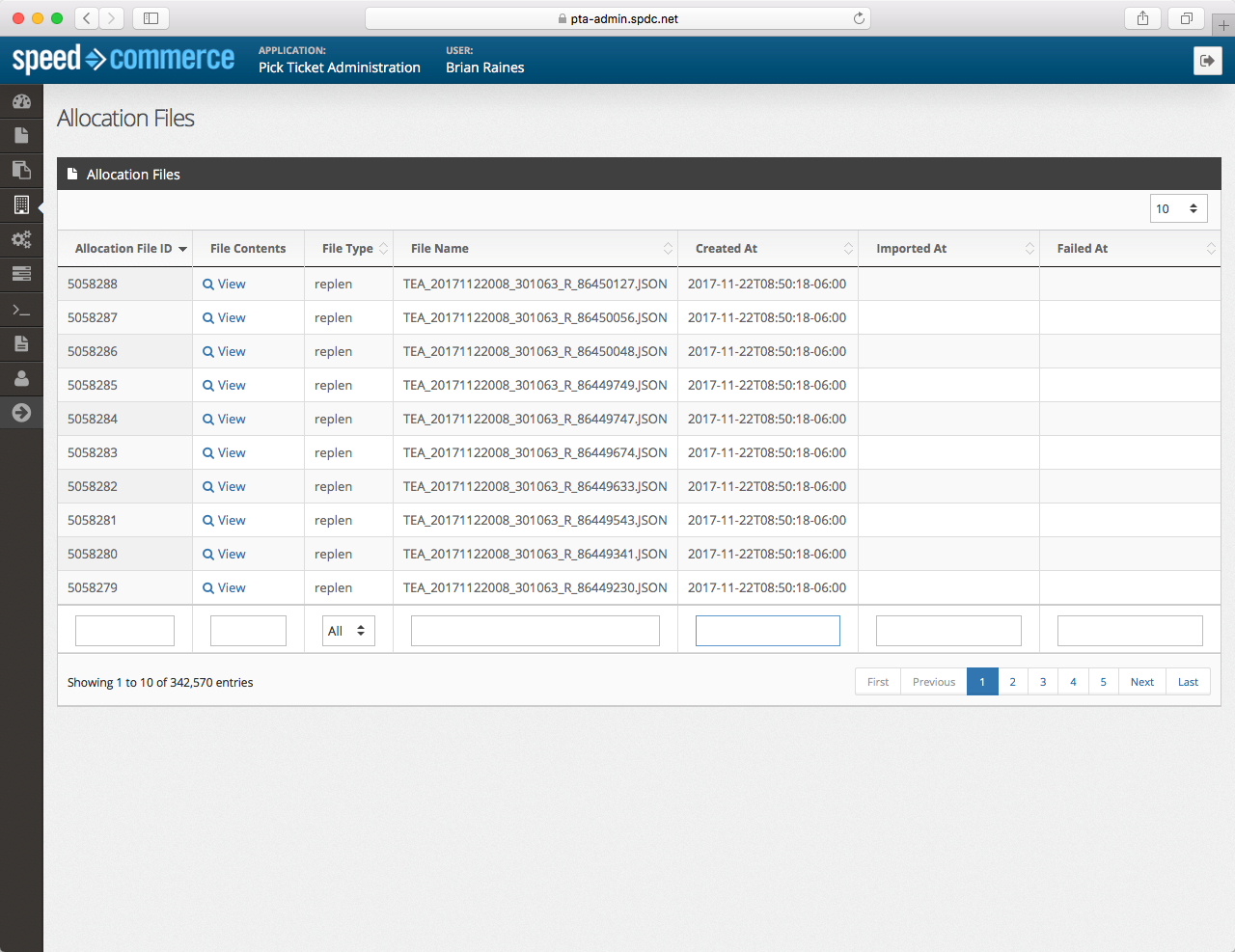Click user name Brian Raines
1235x952 pixels.
[x=485, y=68]
